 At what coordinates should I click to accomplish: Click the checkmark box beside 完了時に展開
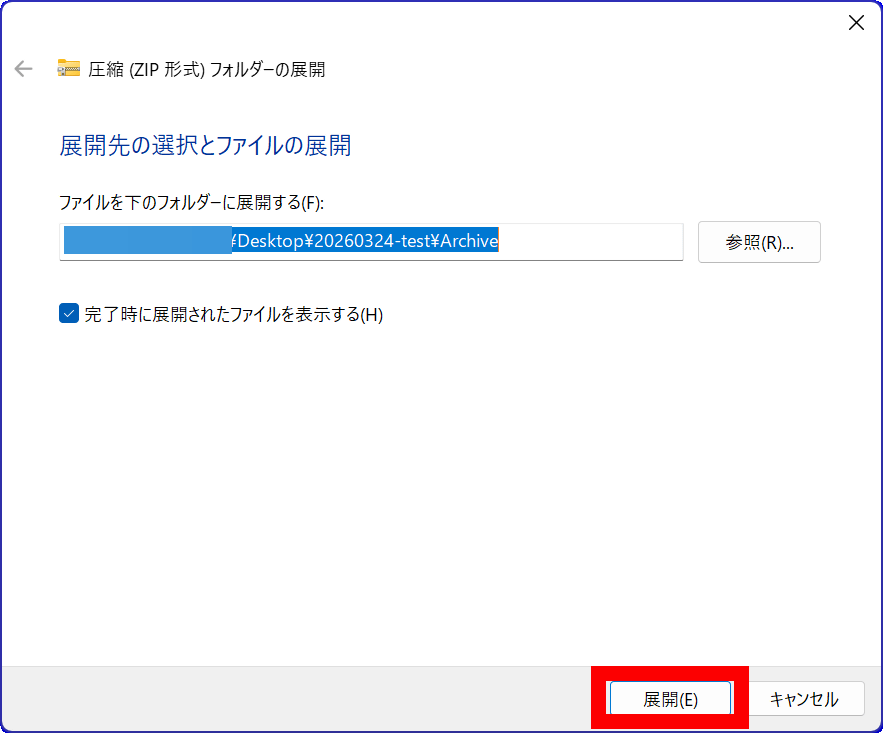(x=69, y=314)
